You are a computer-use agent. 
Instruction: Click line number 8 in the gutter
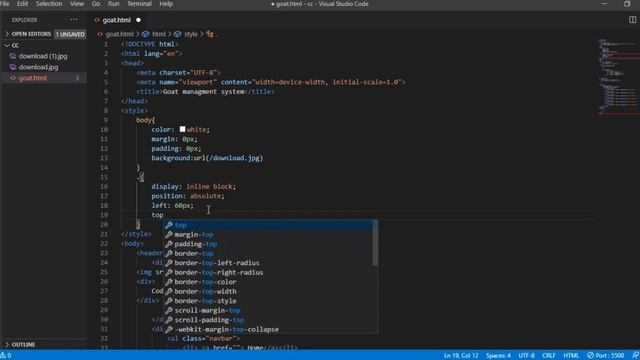click(106, 111)
